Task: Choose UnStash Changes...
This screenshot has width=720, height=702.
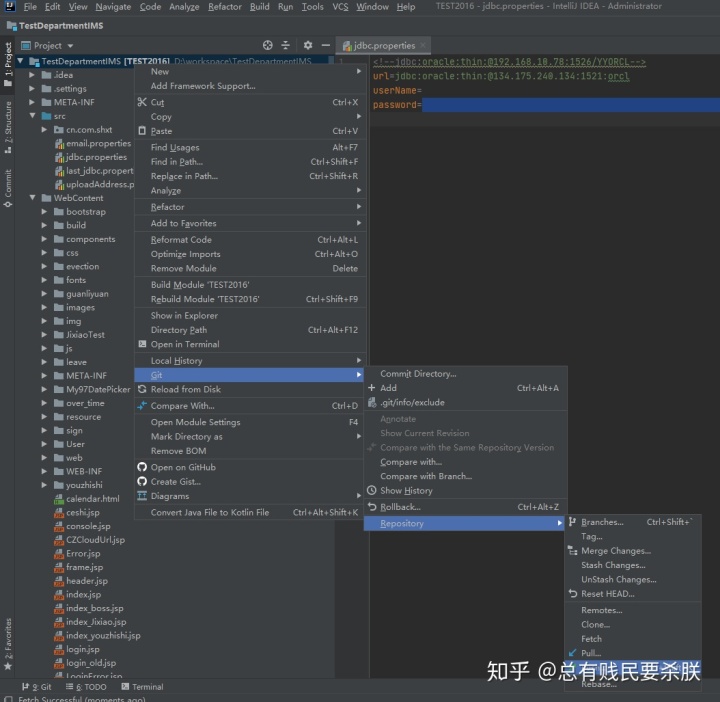Action: (633, 579)
